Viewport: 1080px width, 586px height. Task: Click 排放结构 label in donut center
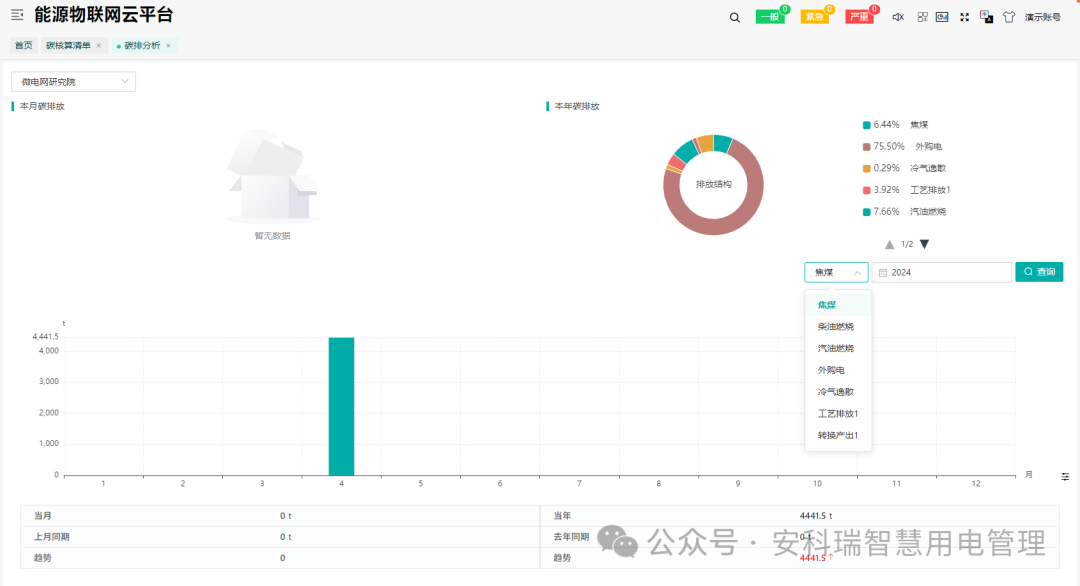pos(714,185)
